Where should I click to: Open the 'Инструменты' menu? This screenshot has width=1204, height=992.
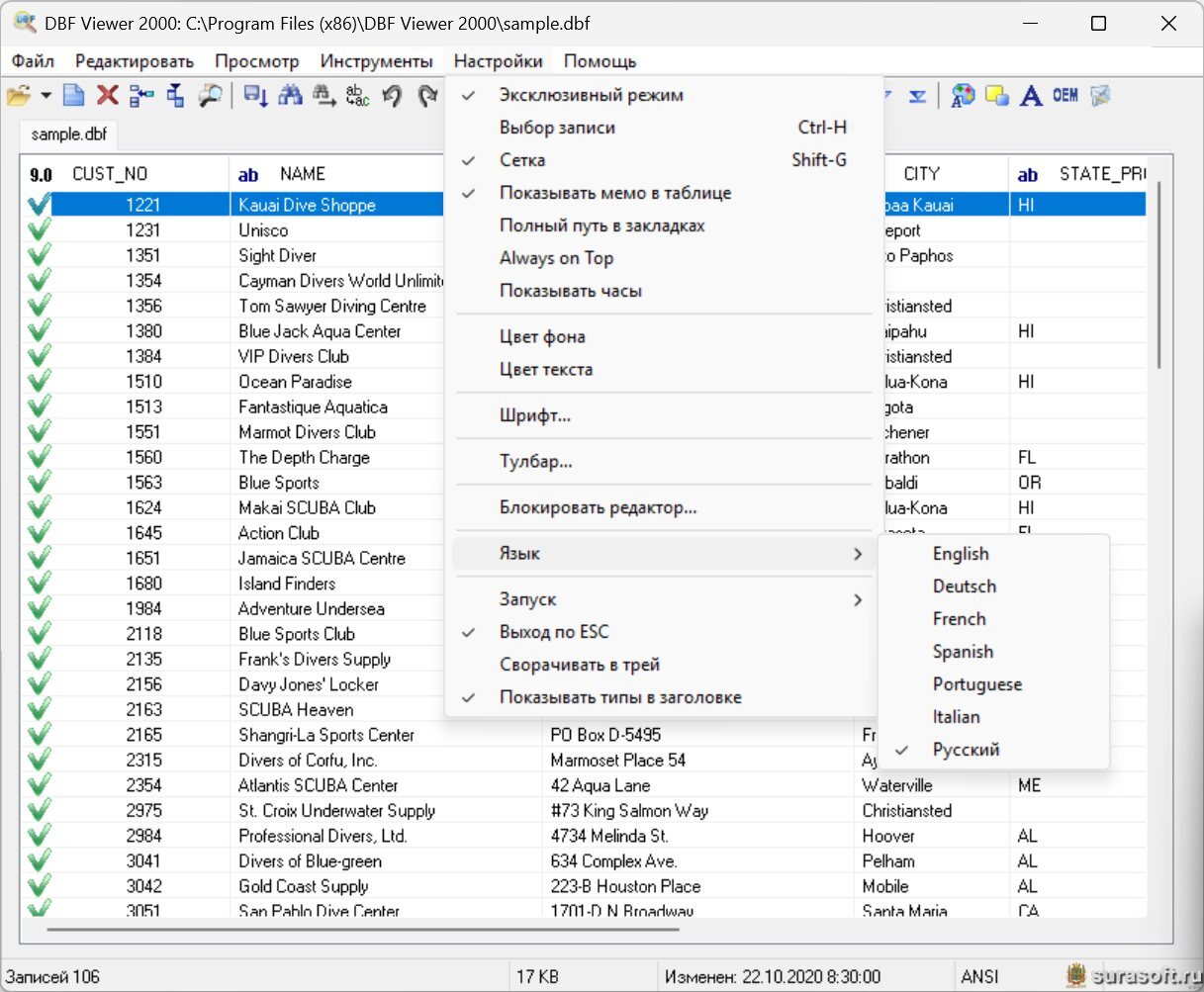[376, 61]
